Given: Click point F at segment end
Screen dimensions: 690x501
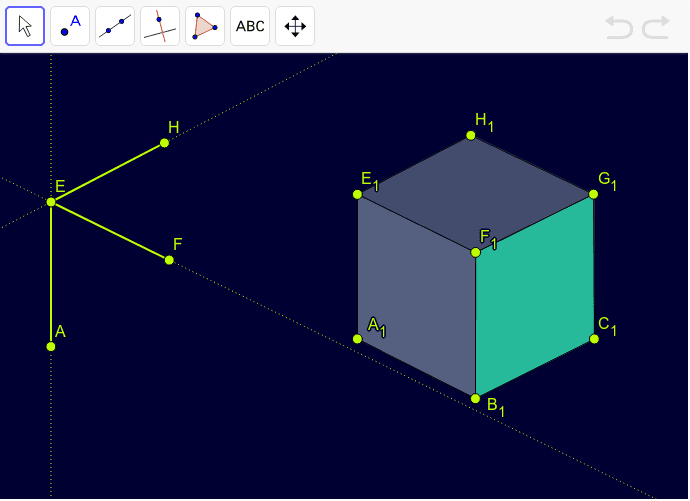Looking at the screenshot, I should point(169,260).
